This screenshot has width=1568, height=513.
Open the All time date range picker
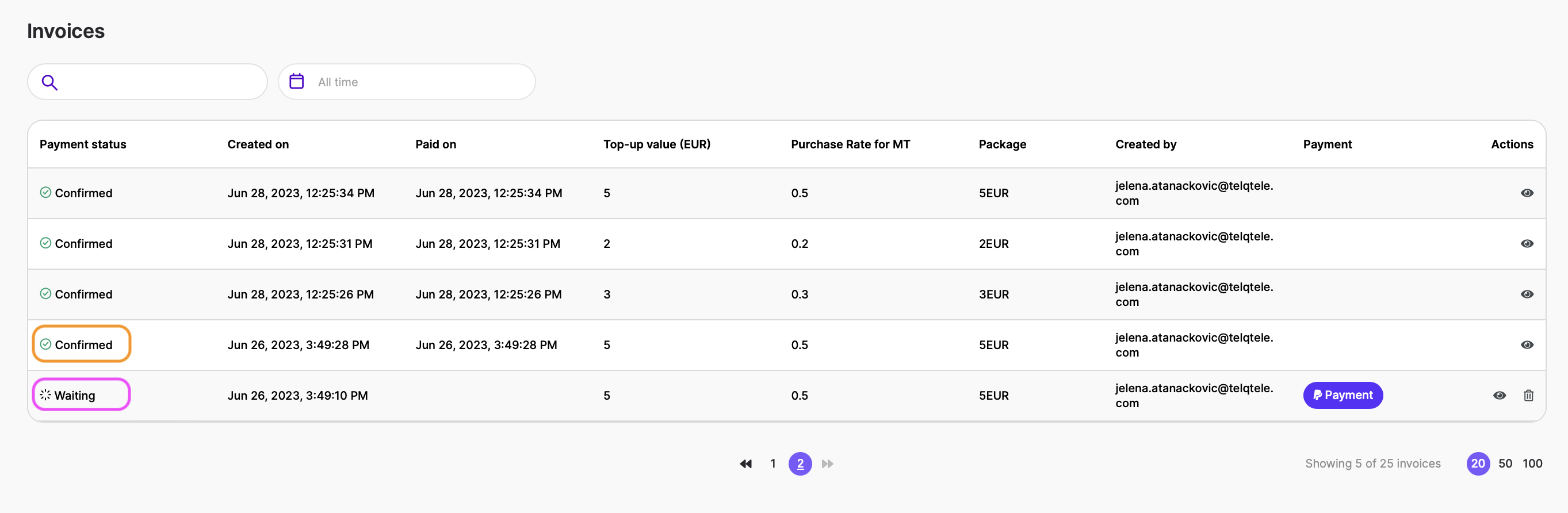click(x=407, y=82)
